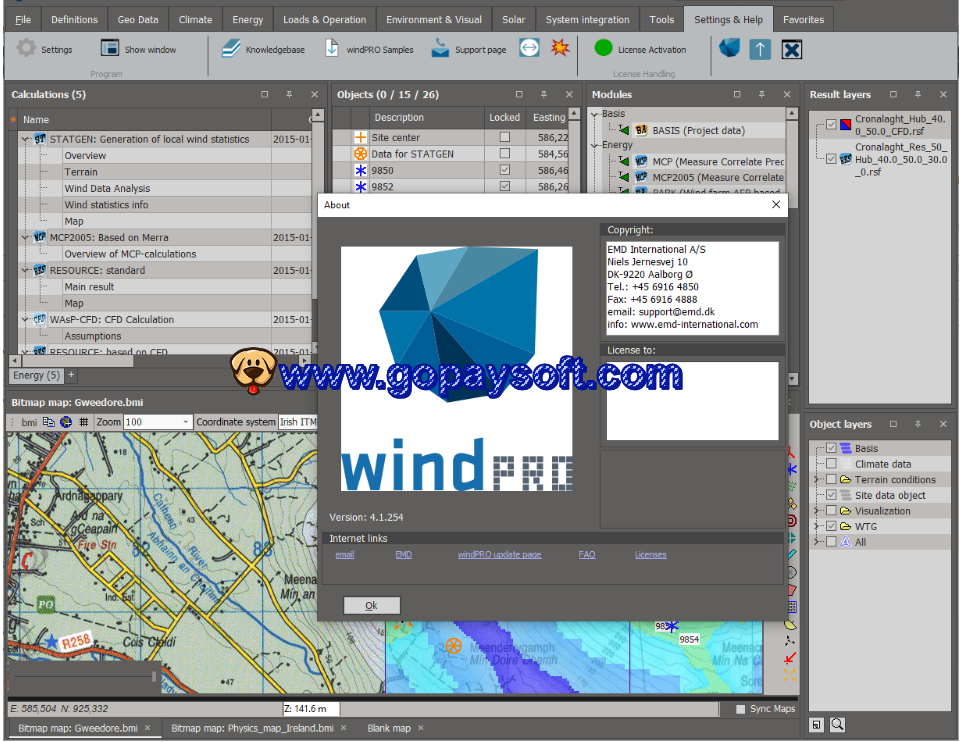This screenshot has width=961, height=742.
Task: Uncheck the Basis object layer checkbox
Action: [831, 448]
